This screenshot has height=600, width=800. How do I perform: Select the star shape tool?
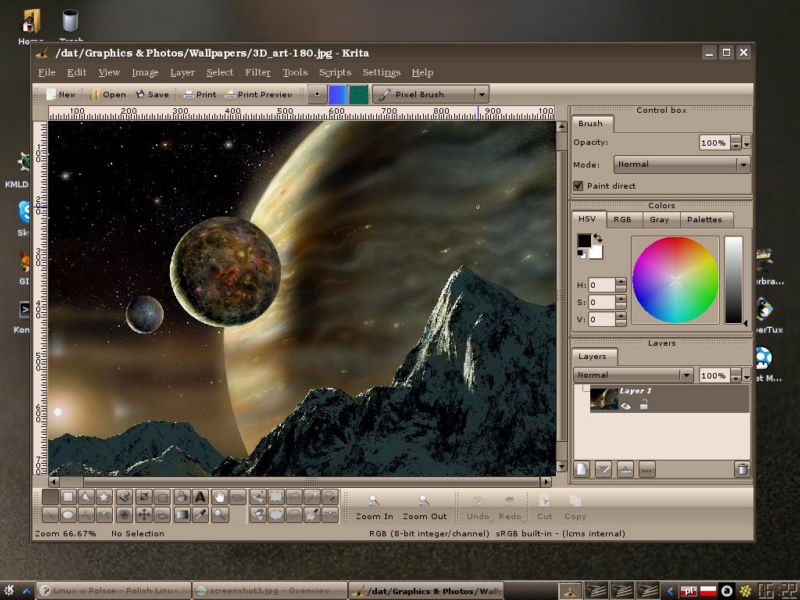pyautogui.click(x=104, y=497)
